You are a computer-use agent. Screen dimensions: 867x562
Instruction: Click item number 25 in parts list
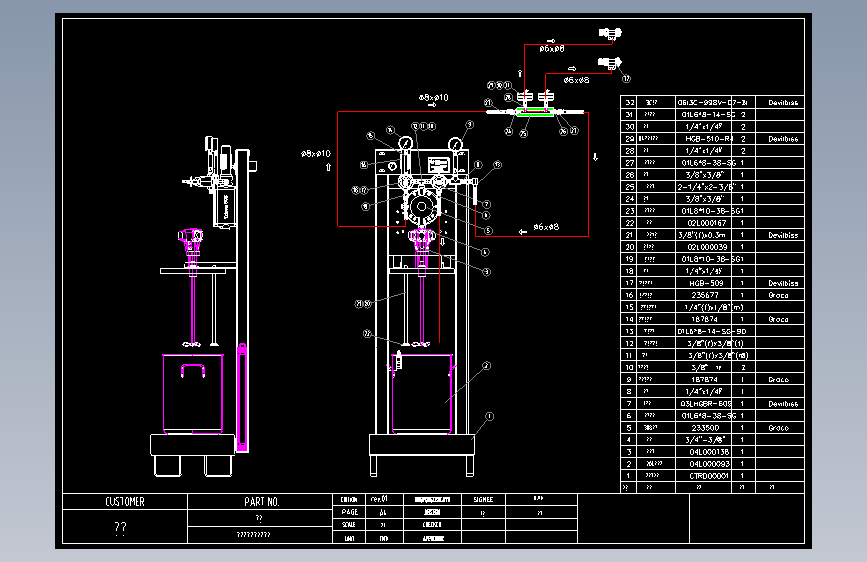[629, 187]
